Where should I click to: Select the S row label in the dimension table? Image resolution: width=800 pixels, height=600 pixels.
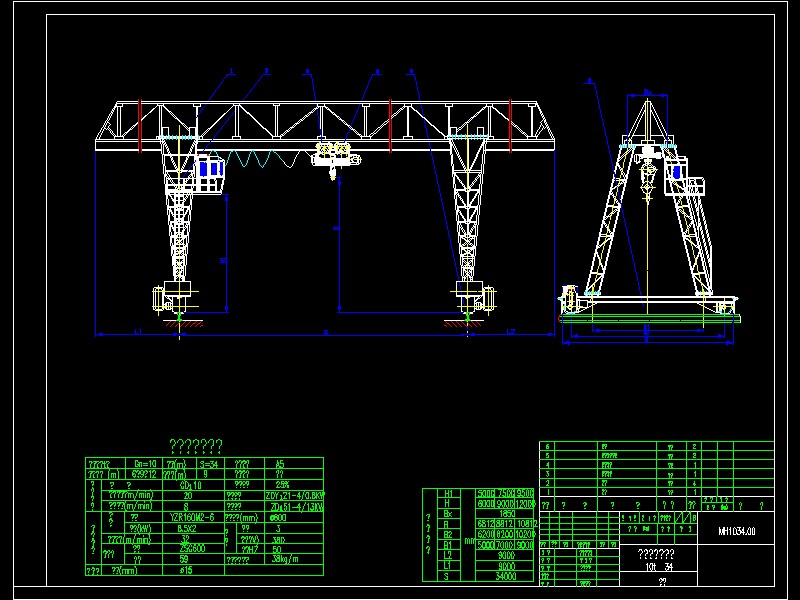click(446, 577)
